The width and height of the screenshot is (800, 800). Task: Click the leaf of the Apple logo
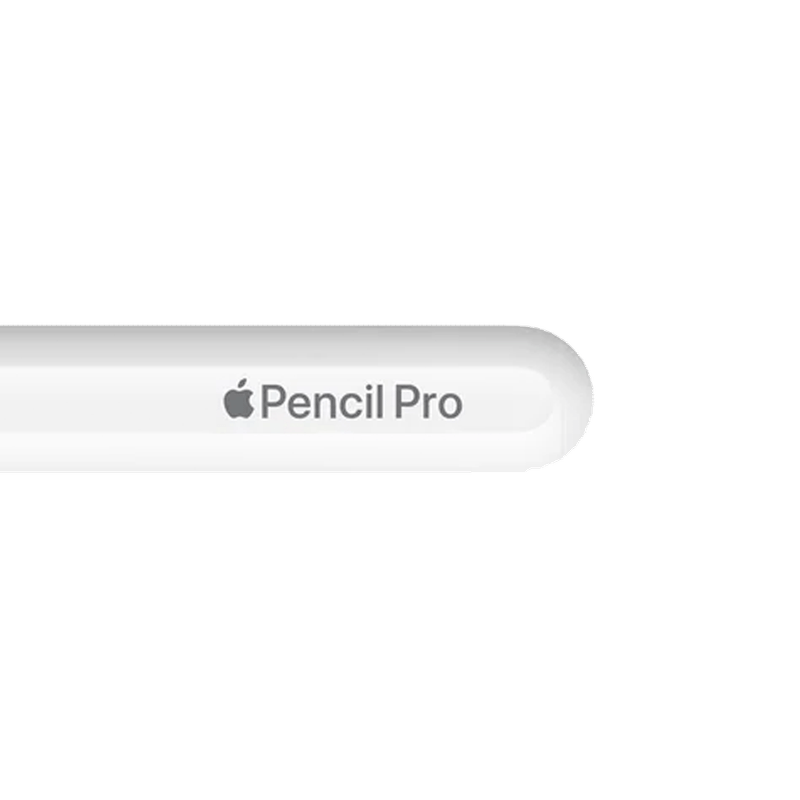coord(243,384)
